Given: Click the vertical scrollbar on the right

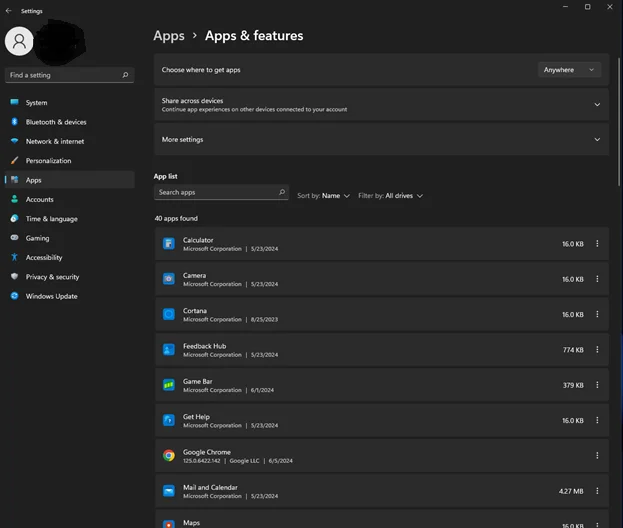Looking at the screenshot, I should pos(619,122).
